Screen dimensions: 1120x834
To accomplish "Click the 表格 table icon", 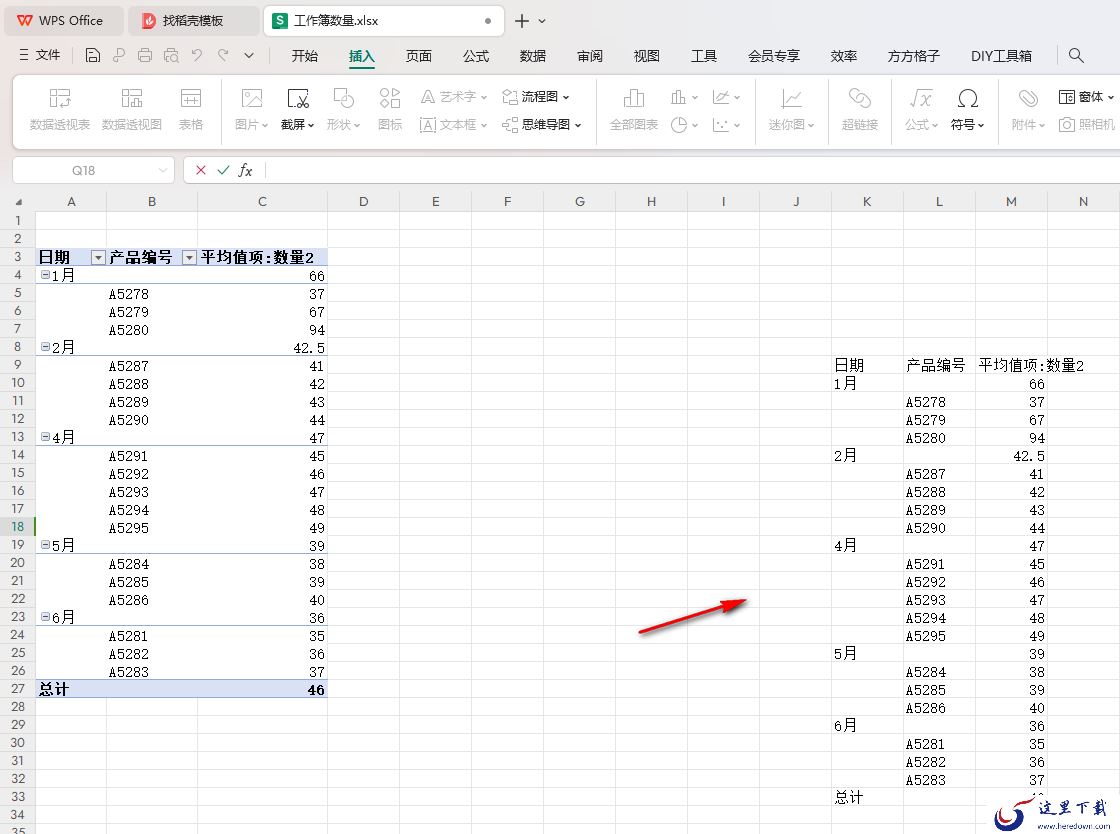I will pyautogui.click(x=191, y=109).
